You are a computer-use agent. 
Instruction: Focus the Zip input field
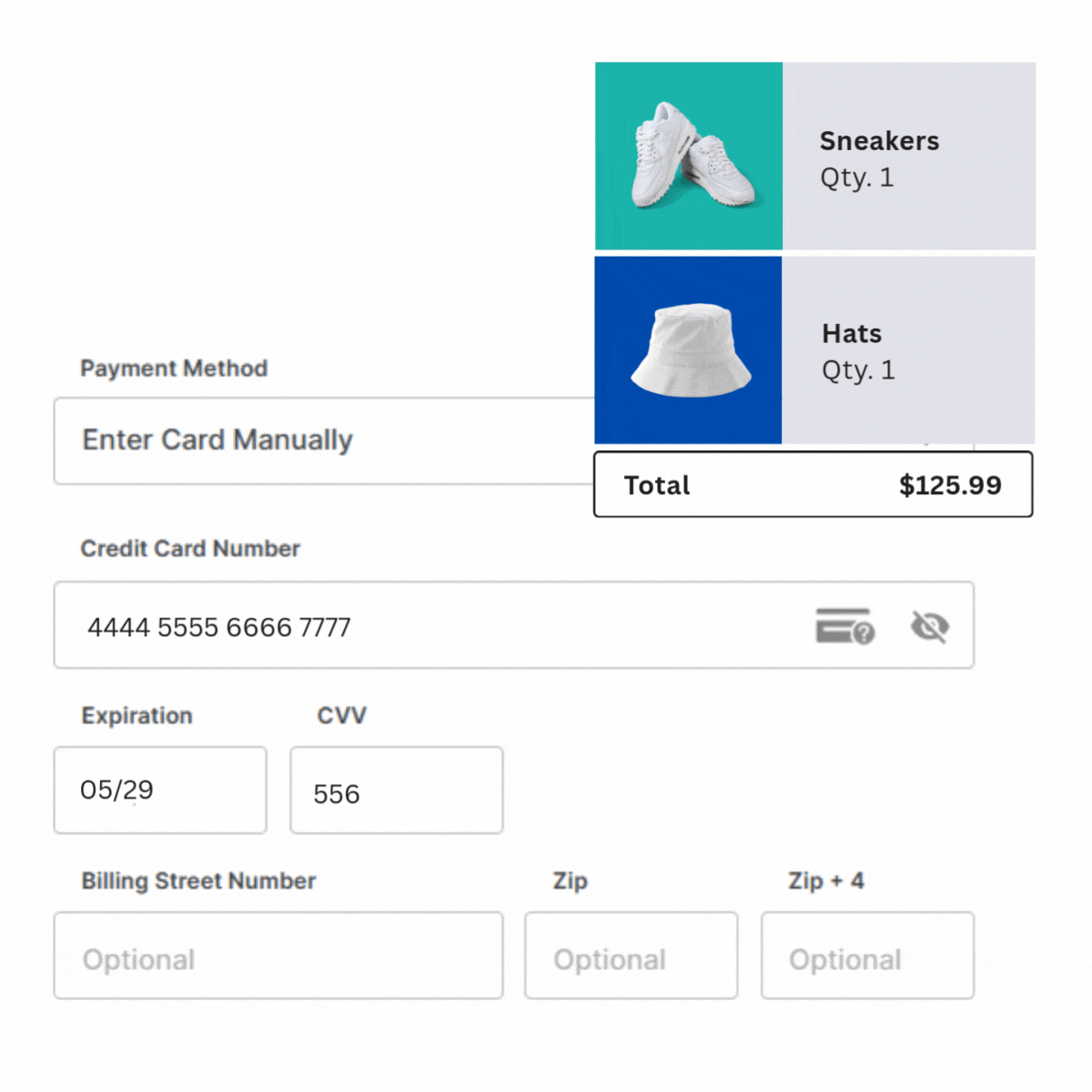tap(631, 955)
